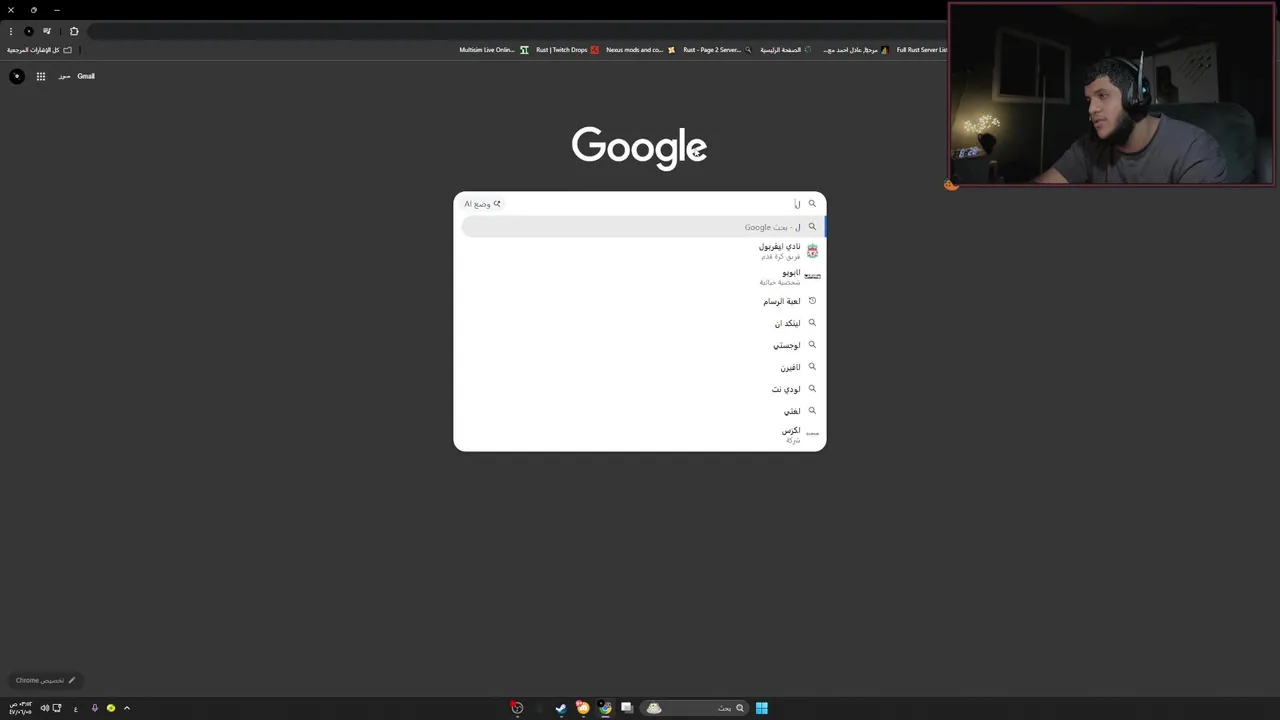Click the yellow-green tray icon
Image resolution: width=1280 pixels, height=720 pixels.
[x=111, y=708]
